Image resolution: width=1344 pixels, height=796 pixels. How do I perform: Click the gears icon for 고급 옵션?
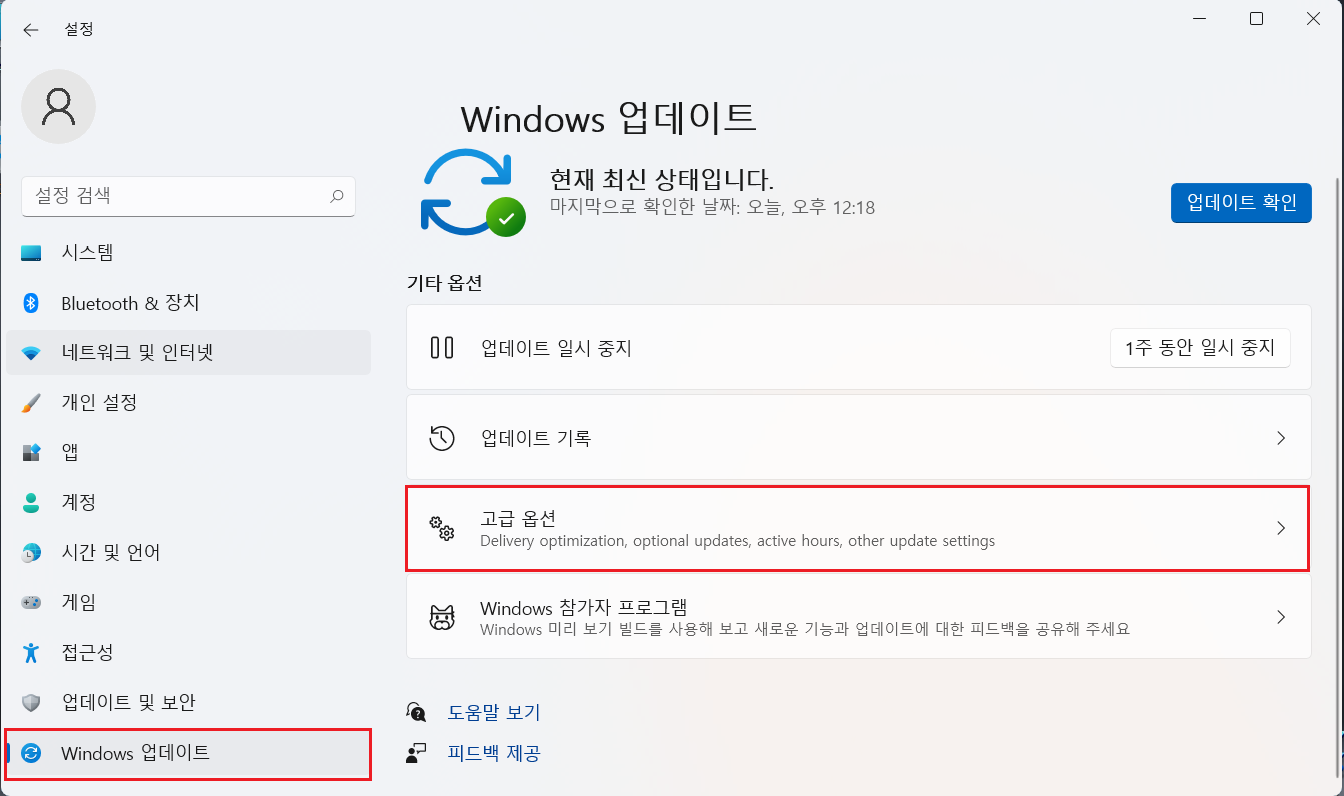(x=441, y=528)
